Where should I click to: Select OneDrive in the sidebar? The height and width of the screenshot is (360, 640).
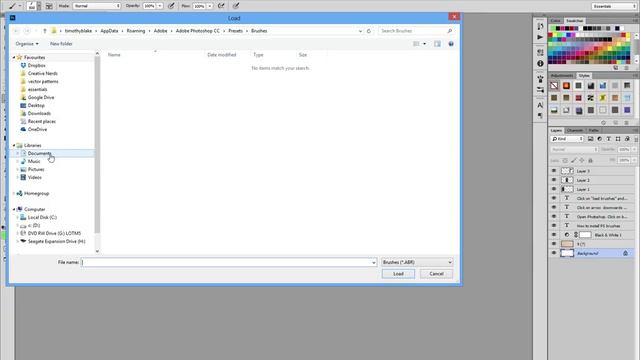coord(33,129)
